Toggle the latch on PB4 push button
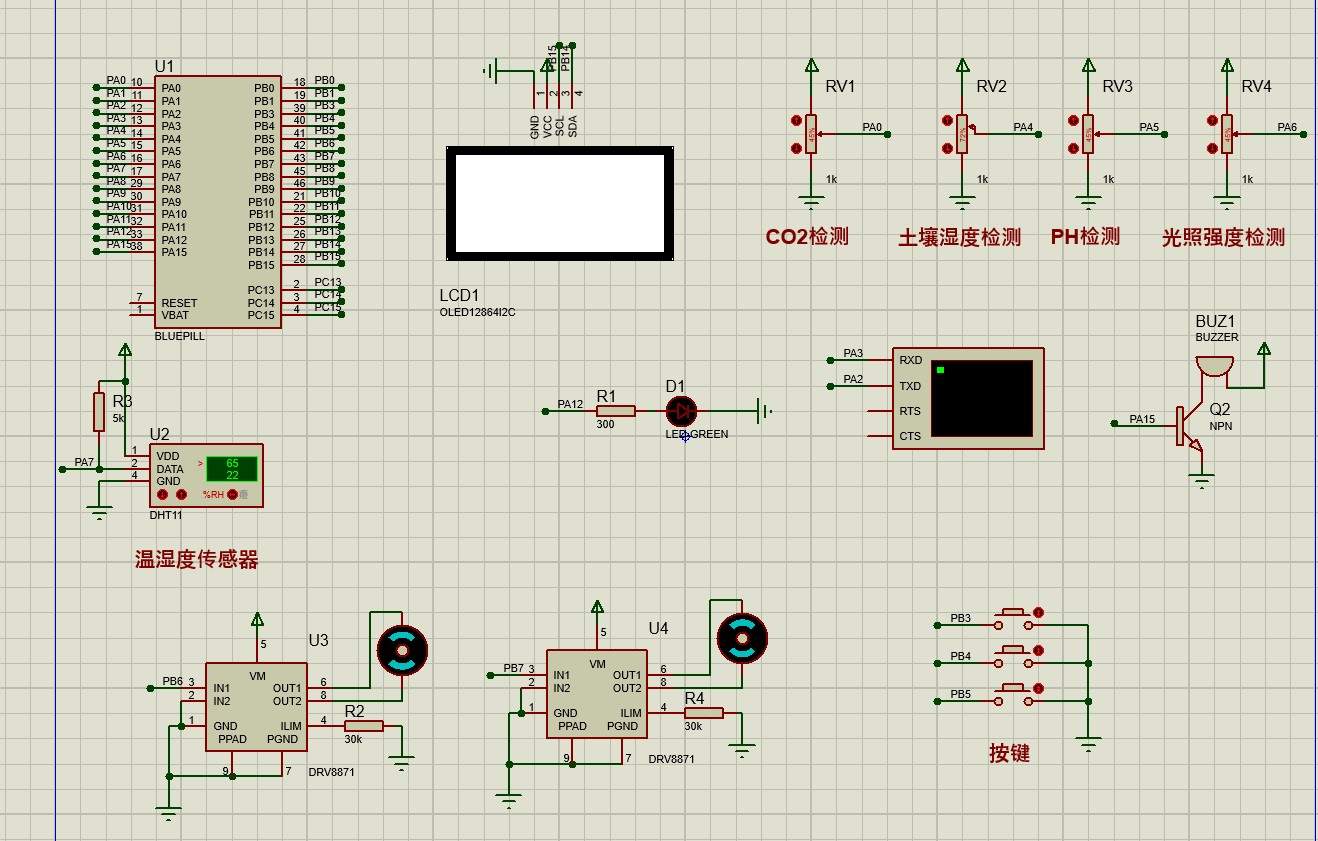 coord(1038,650)
